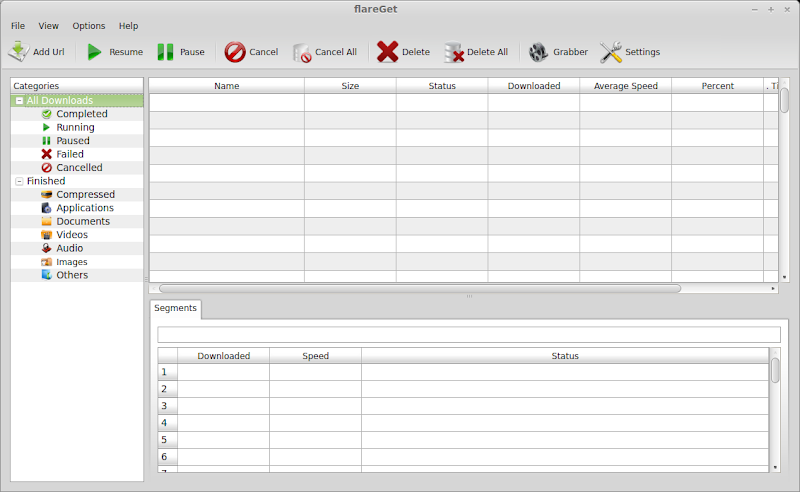Click the Others category icon
This screenshot has width=800, height=492.
pos(46,275)
